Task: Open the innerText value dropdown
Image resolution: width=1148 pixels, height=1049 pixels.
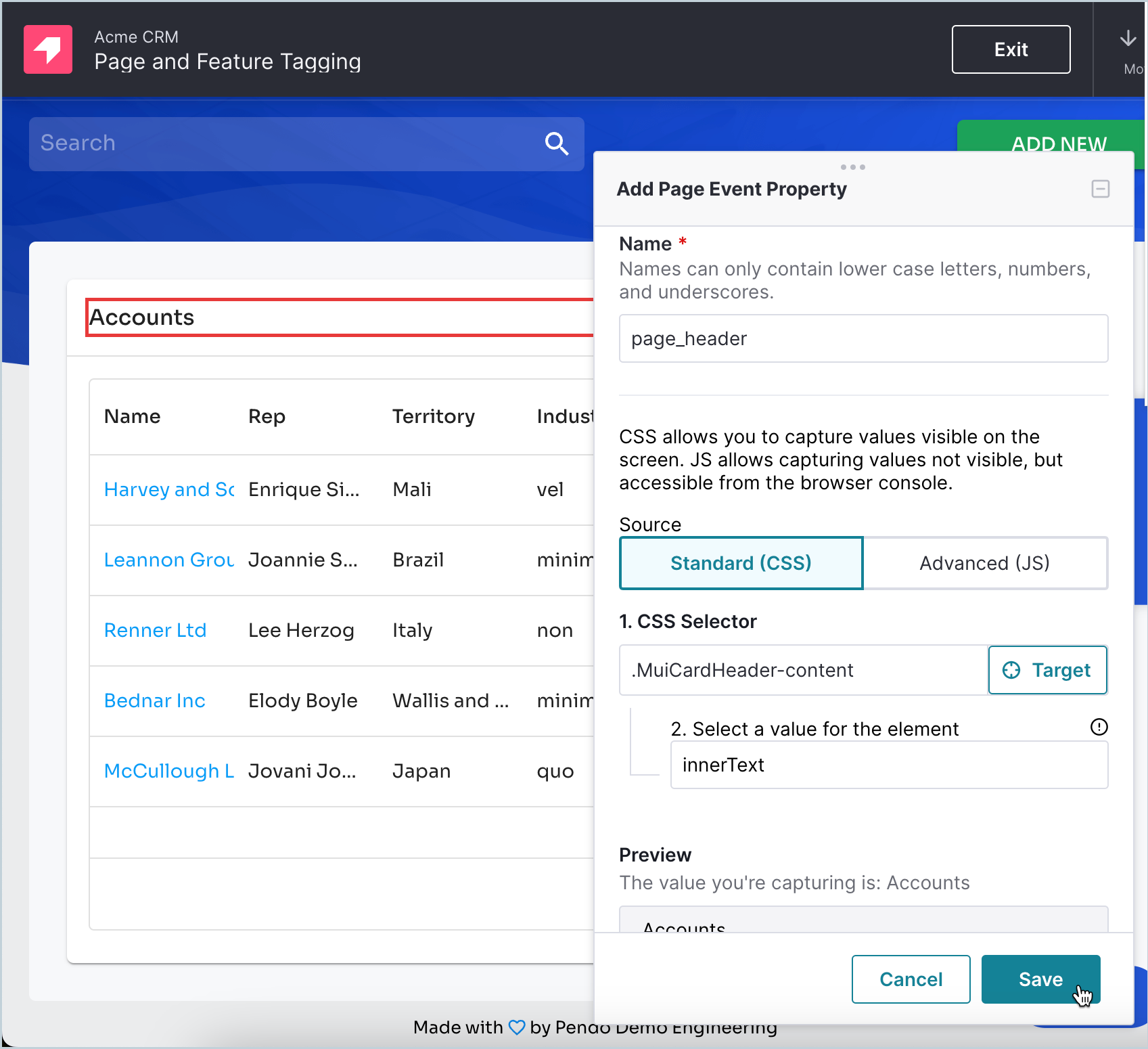Action: click(x=888, y=765)
